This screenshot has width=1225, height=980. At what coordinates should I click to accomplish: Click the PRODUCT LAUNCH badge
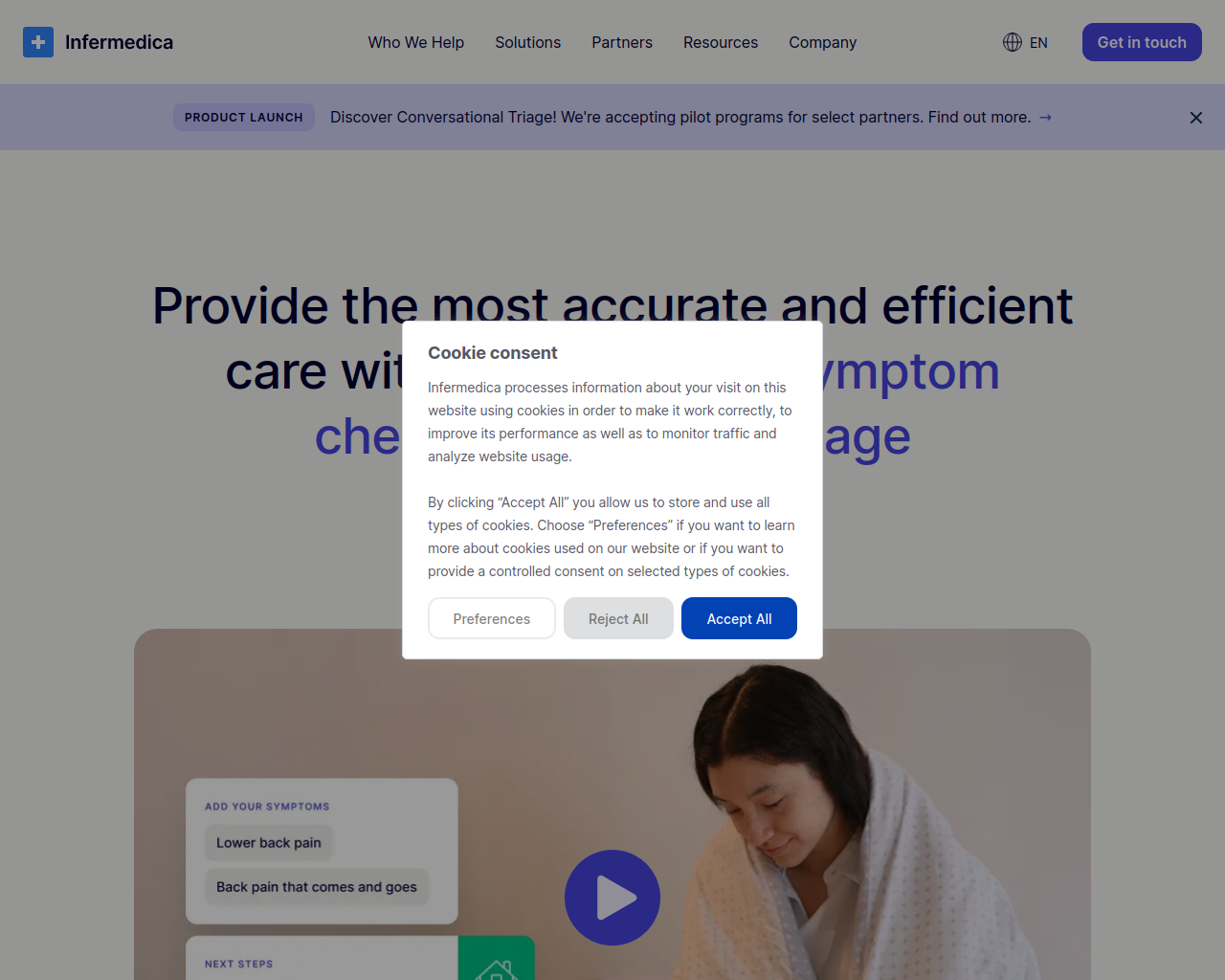244,117
